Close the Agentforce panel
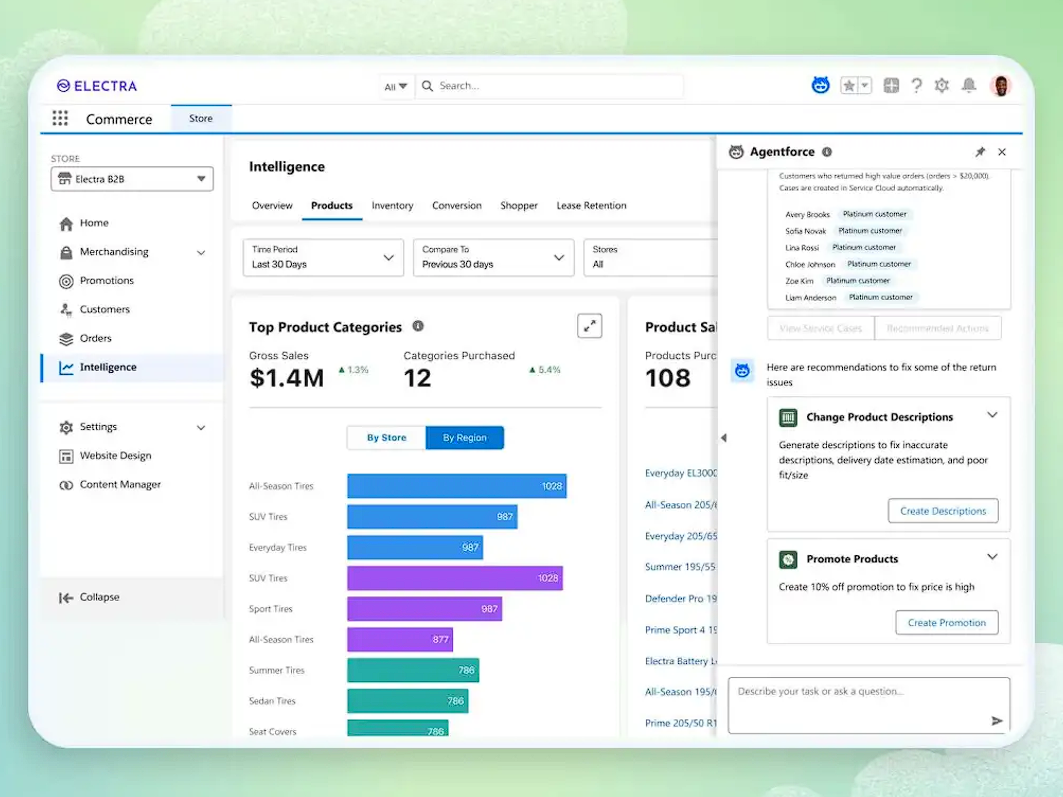The height and width of the screenshot is (797, 1063). (x=1002, y=152)
